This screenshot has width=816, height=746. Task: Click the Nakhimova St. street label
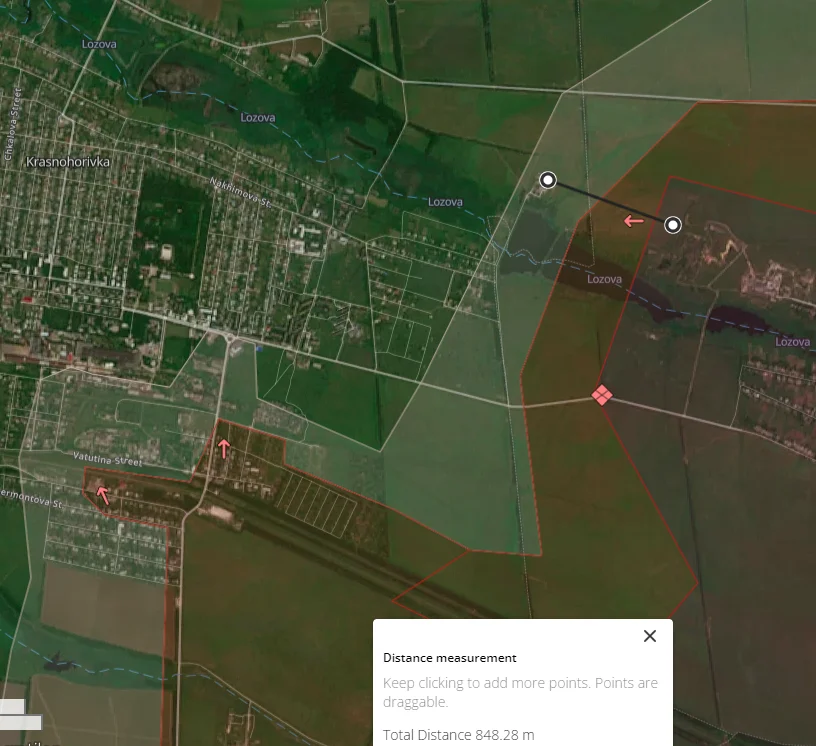tap(240, 193)
